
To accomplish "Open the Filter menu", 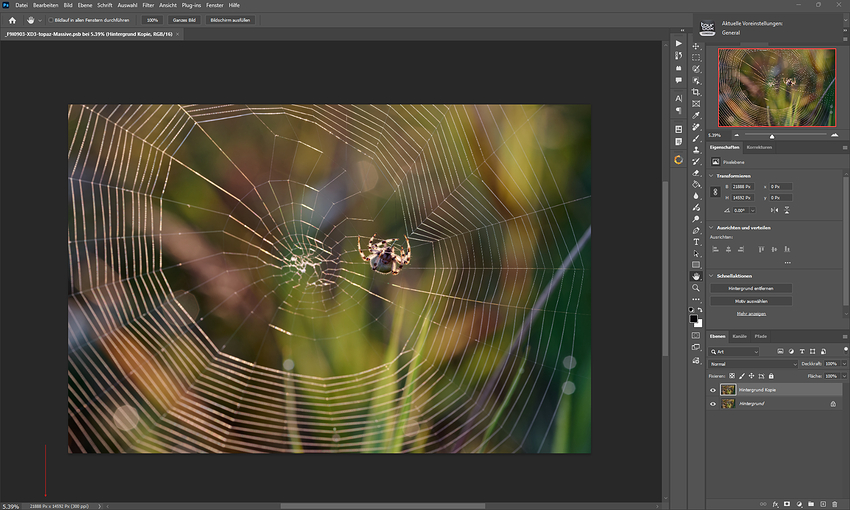I will tap(148, 5).
